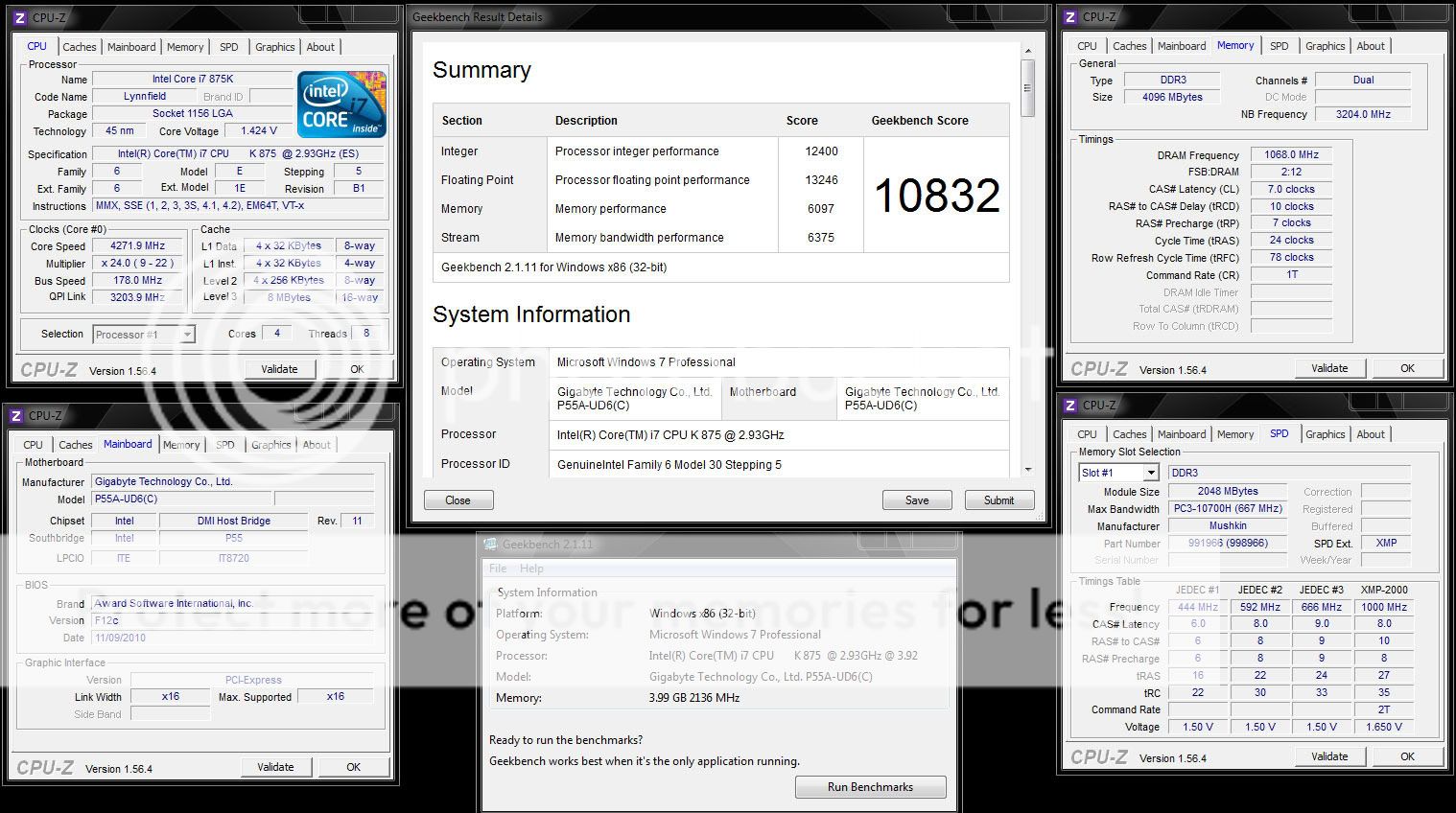Switch to SPD tab in the Mainboard window
Screen dimensions: 1456x813
coord(225,445)
